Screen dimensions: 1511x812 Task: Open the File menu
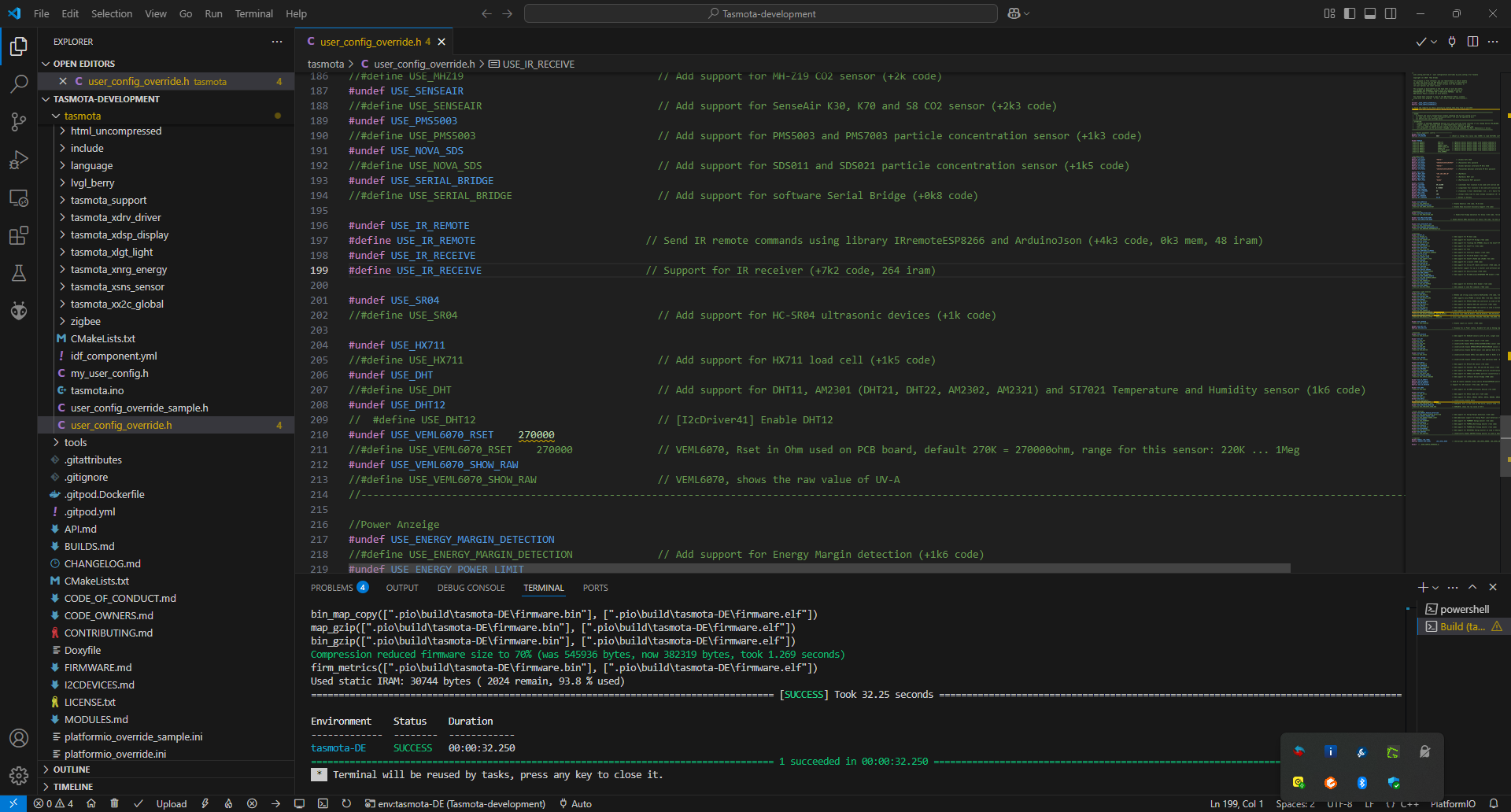42,13
